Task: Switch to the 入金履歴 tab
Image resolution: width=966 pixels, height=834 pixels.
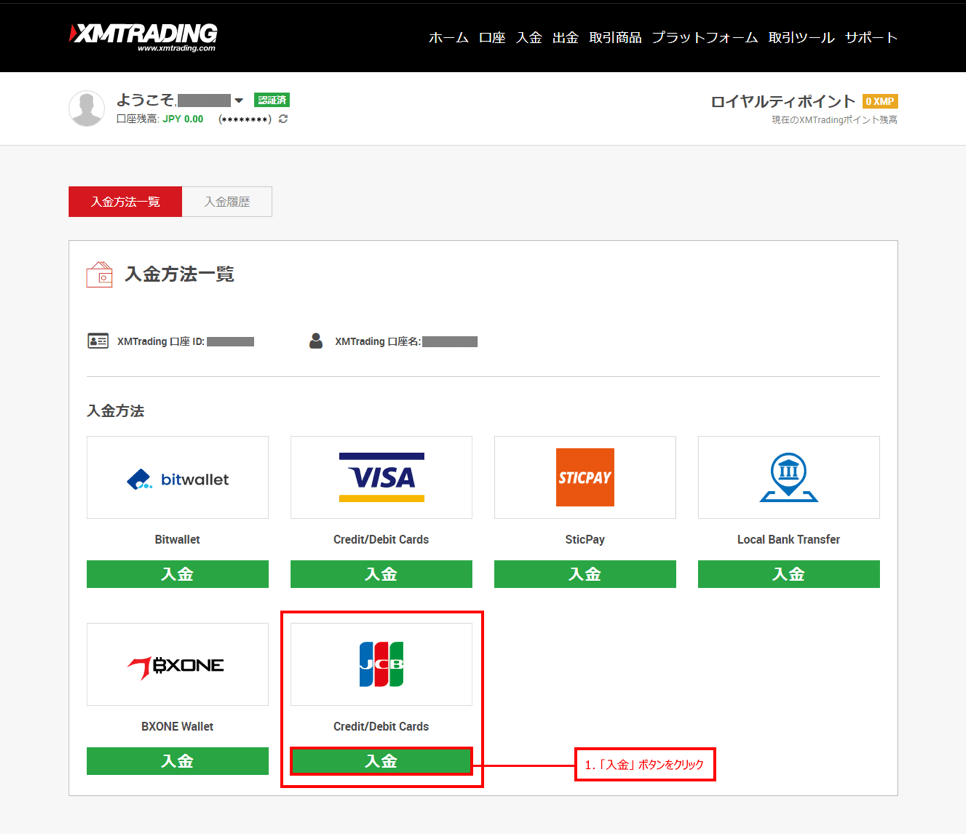Action: 227,202
